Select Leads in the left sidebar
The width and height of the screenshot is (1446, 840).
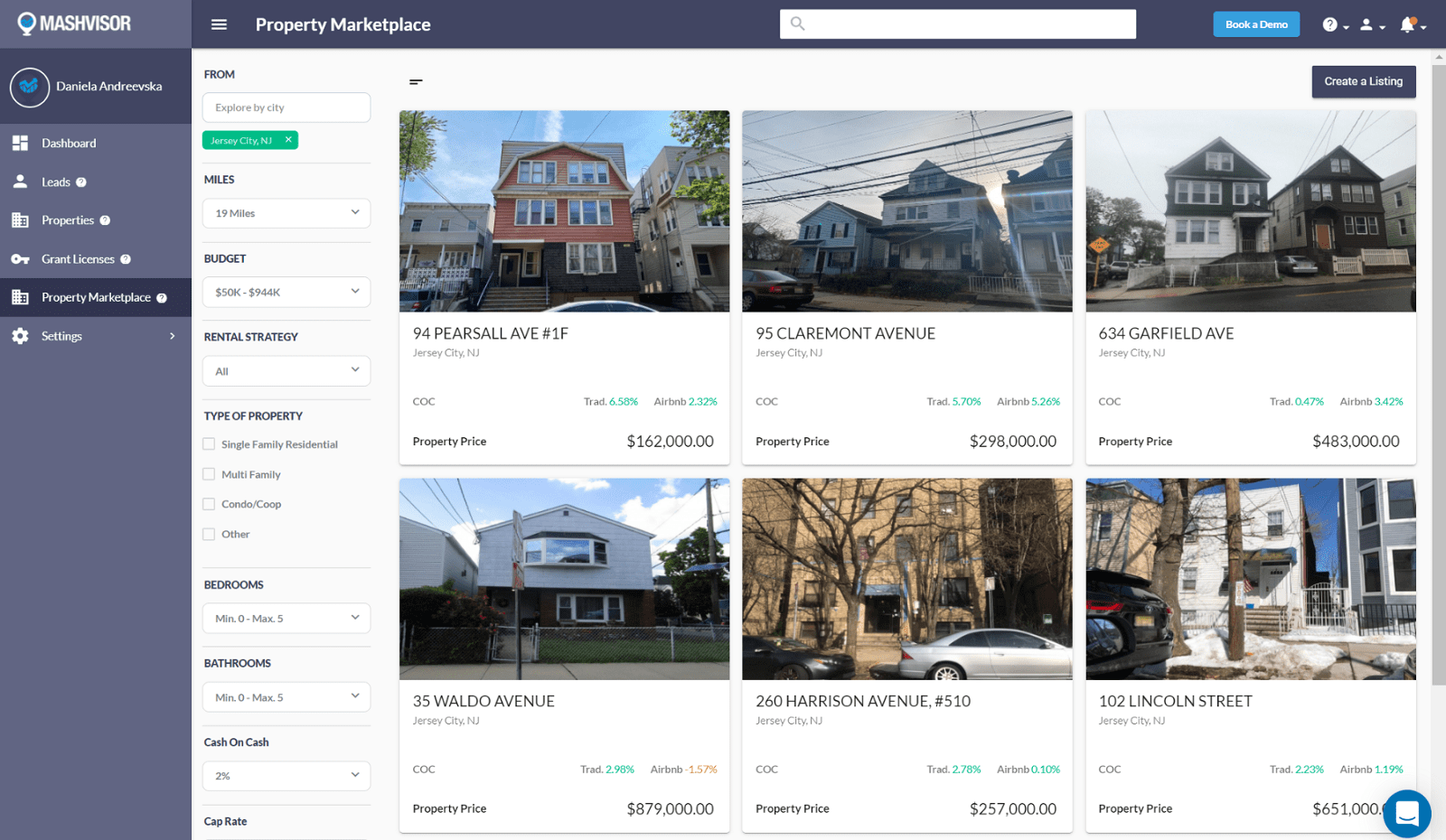point(56,182)
